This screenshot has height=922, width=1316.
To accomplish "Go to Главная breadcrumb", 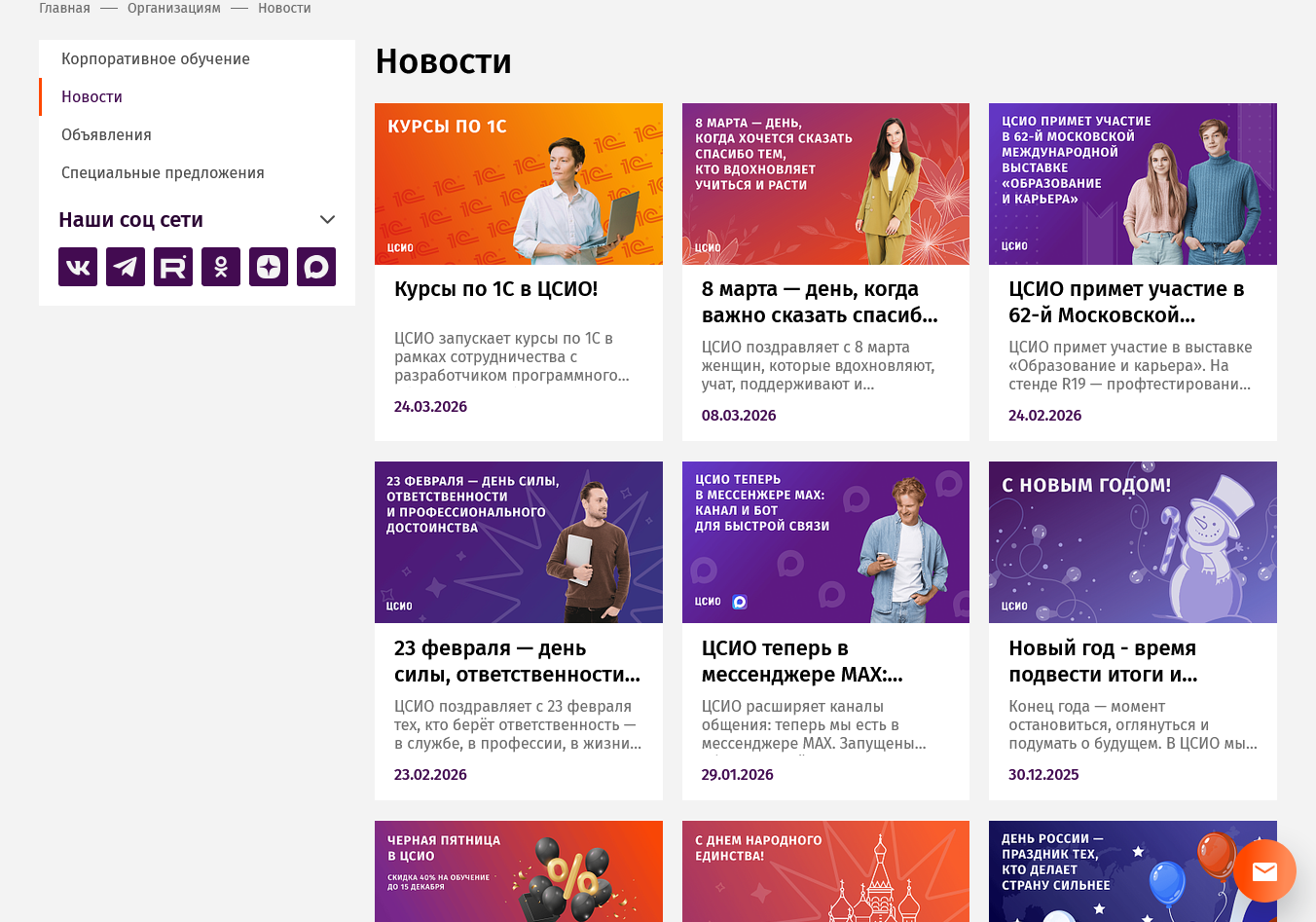I will tap(64, 8).
